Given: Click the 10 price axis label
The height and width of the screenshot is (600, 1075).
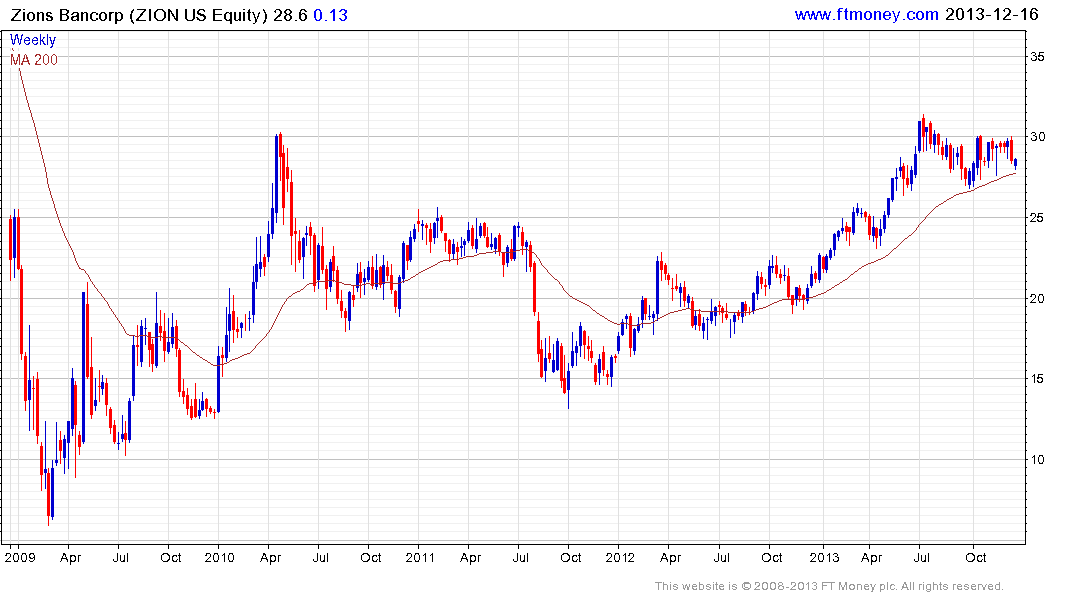Looking at the screenshot, I should click(1037, 459).
